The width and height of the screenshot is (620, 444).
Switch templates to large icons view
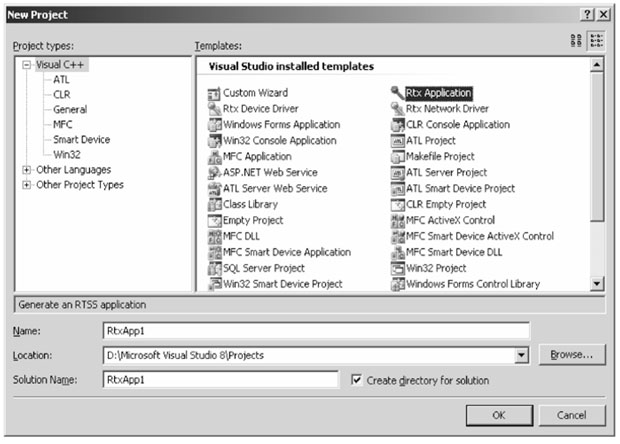pyautogui.click(x=576, y=40)
